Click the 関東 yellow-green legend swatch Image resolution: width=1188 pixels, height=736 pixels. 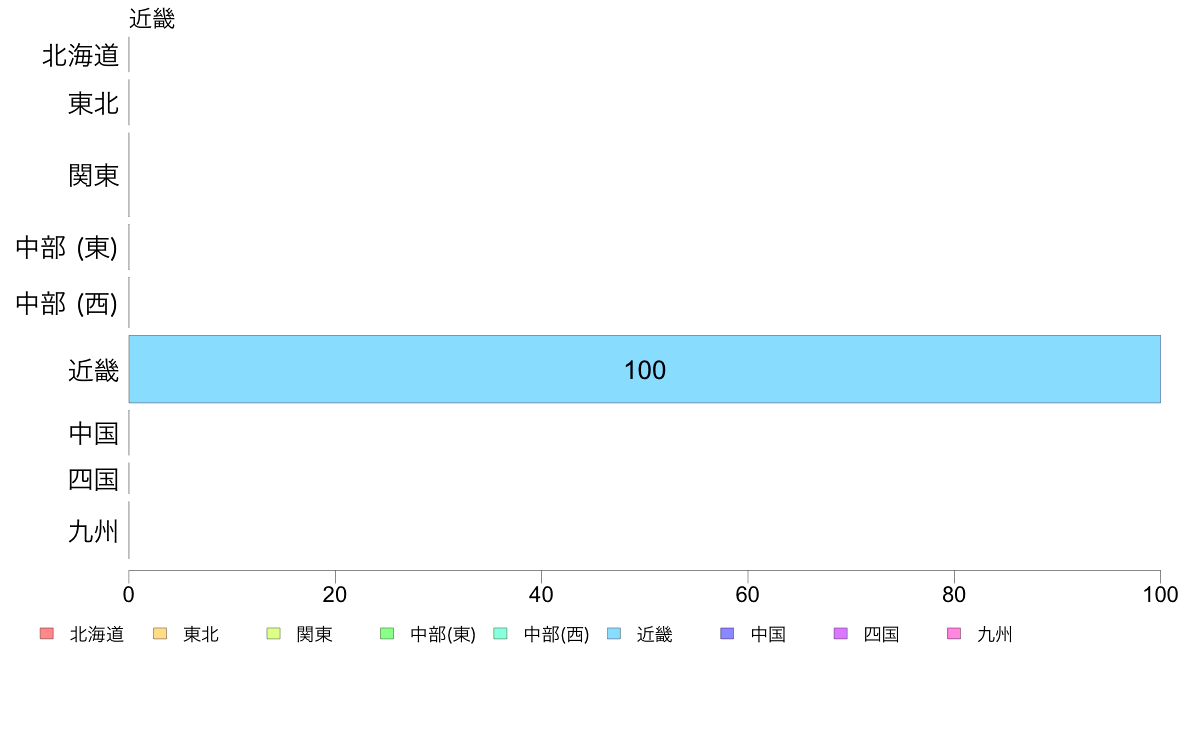[274, 634]
